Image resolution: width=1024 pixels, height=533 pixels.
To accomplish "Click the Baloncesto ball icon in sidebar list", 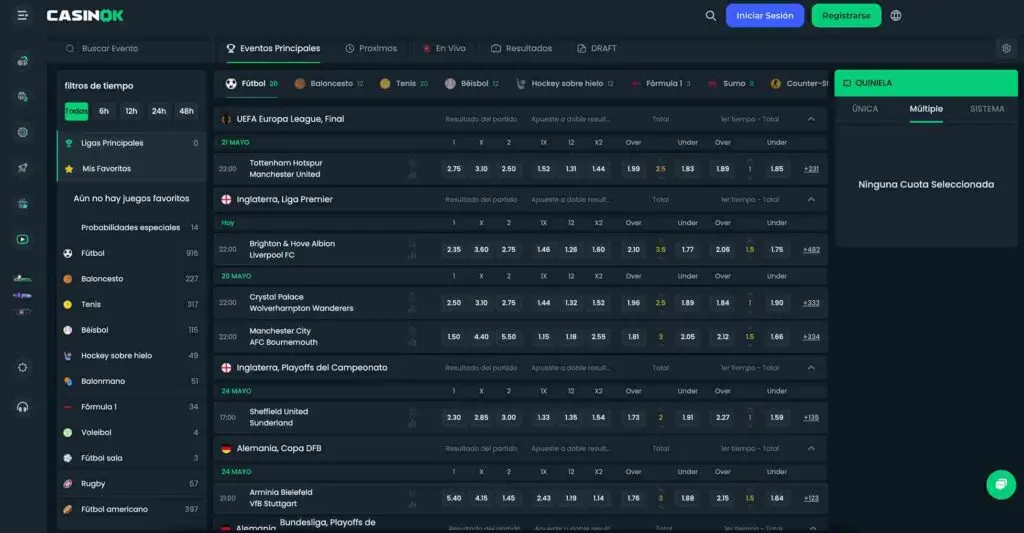I will point(67,279).
